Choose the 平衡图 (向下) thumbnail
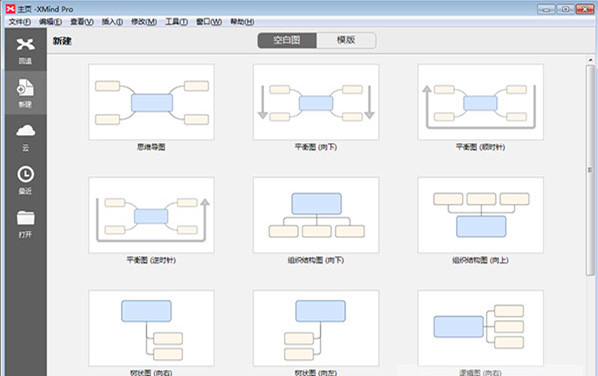 pyautogui.click(x=316, y=102)
